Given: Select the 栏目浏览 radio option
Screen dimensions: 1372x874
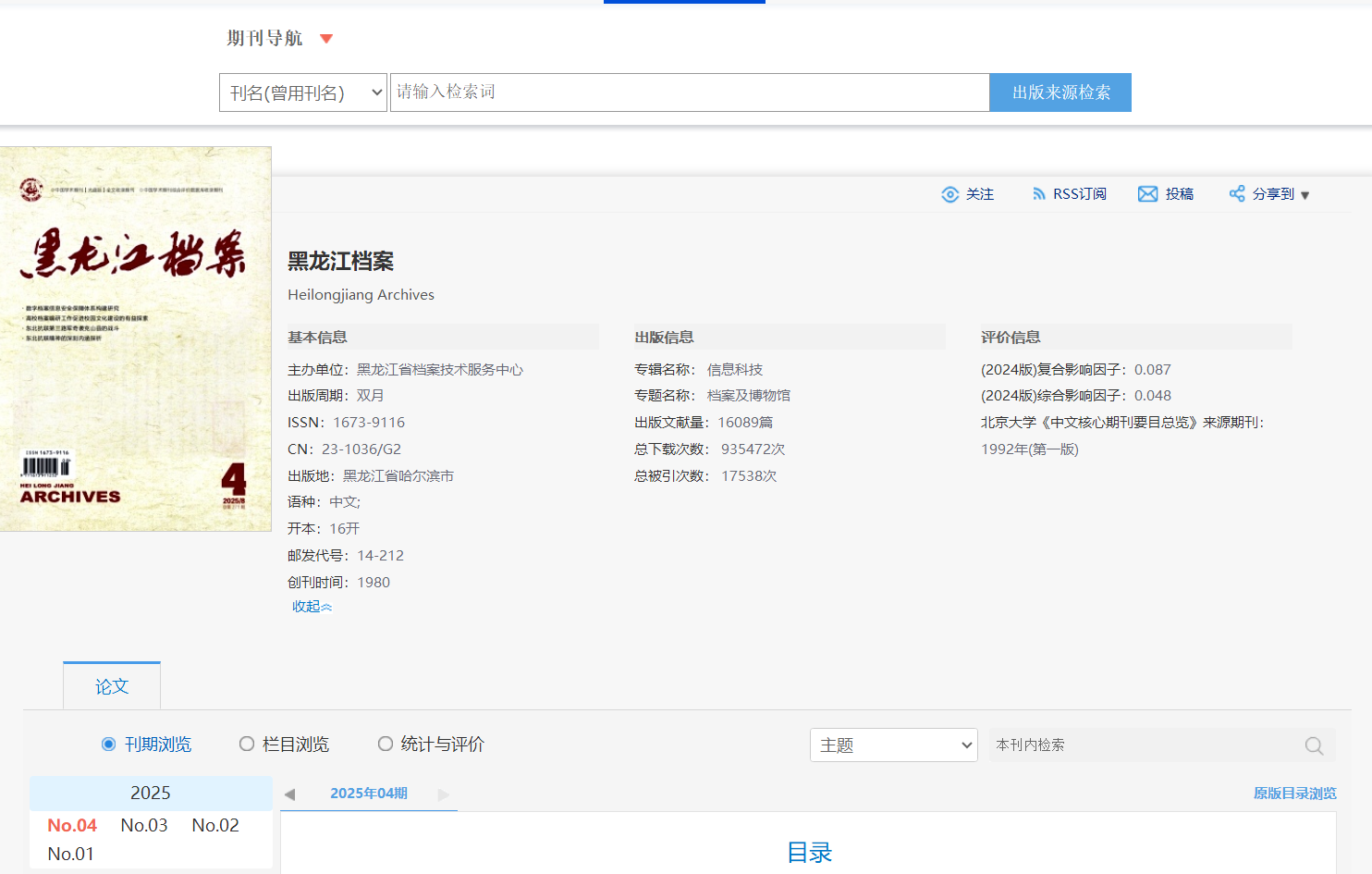Looking at the screenshot, I should 247,745.
